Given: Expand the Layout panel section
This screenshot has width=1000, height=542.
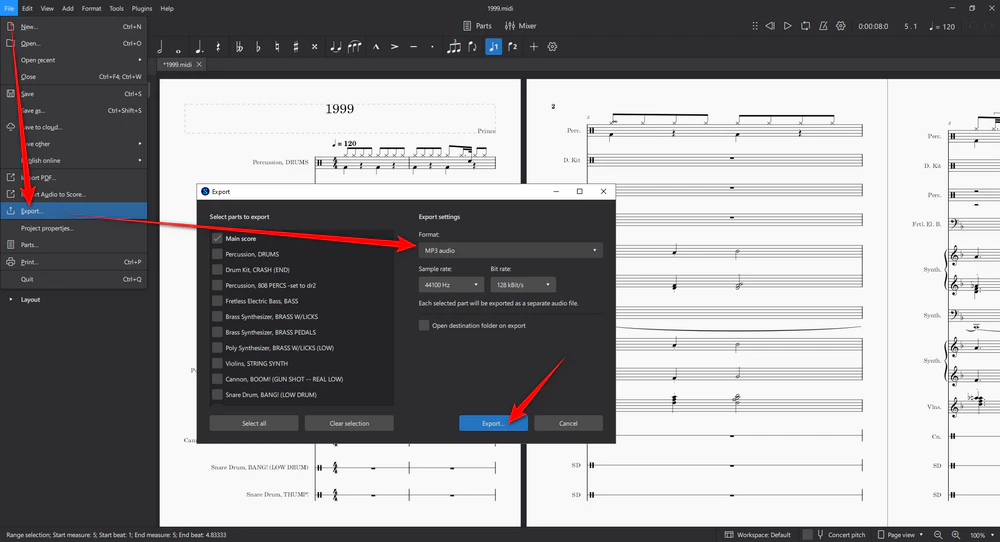Looking at the screenshot, I should (x=10, y=299).
